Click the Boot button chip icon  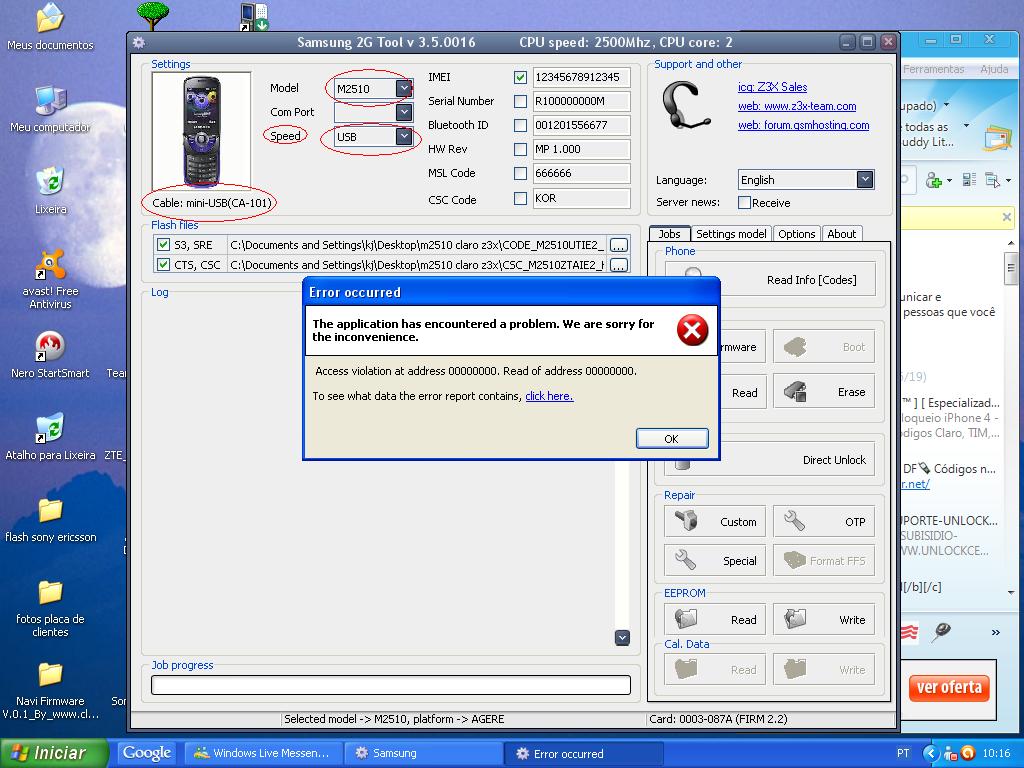[795, 347]
